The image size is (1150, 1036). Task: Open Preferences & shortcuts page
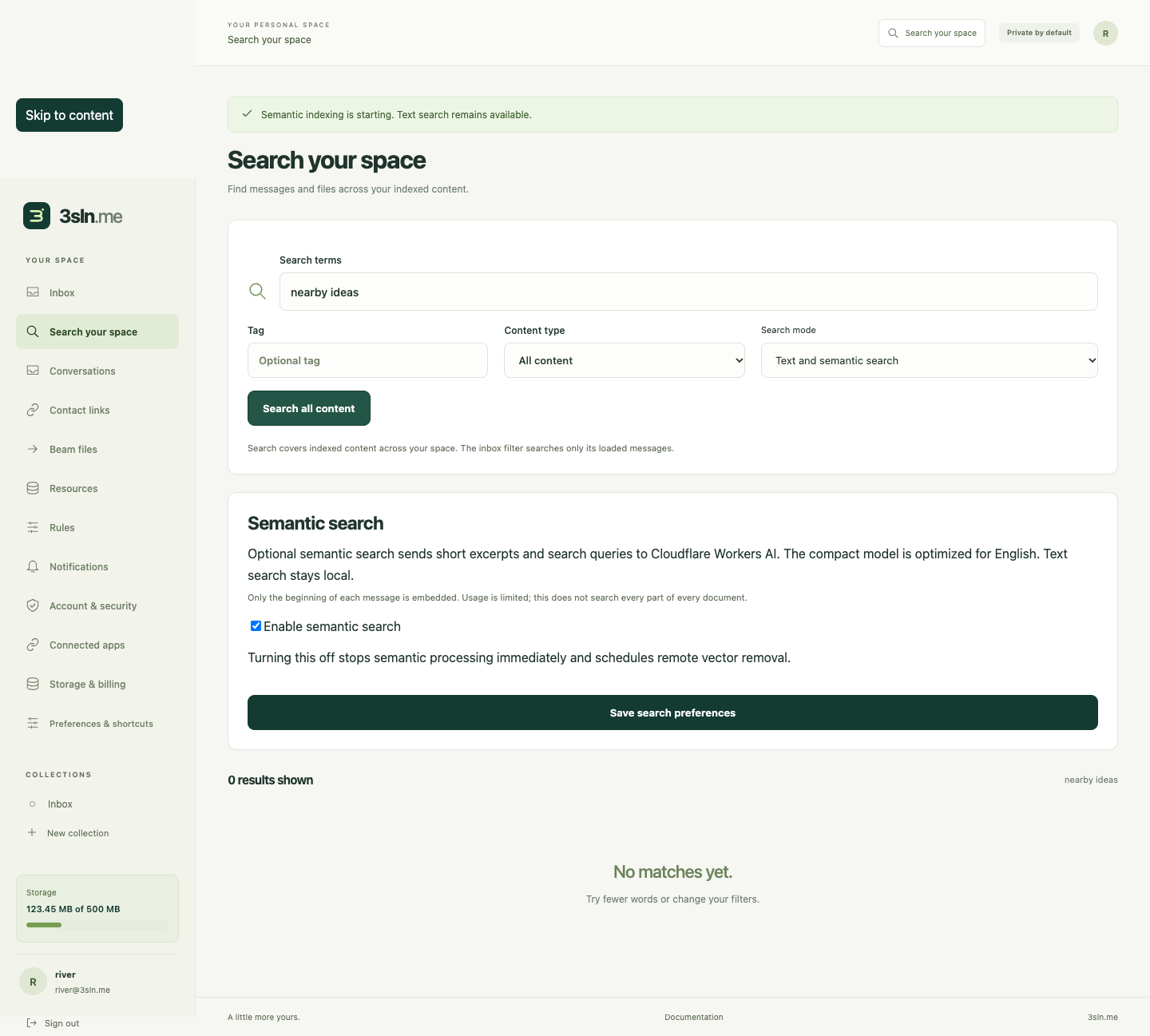click(97, 723)
